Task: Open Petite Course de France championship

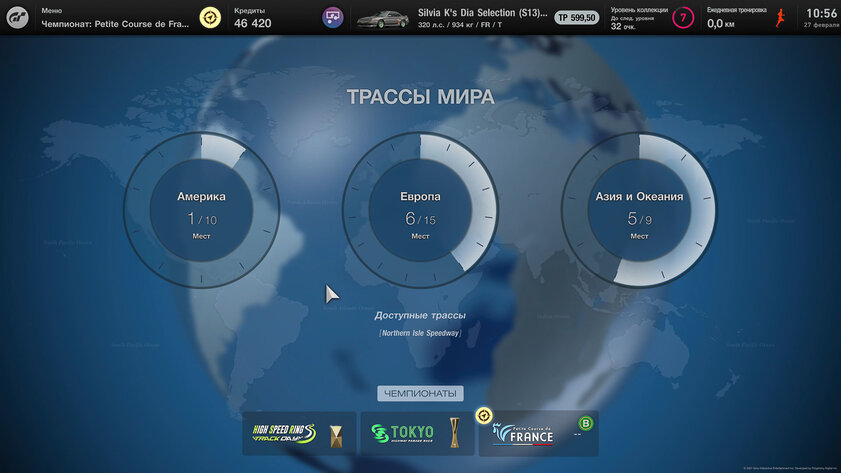Action: click(538, 434)
